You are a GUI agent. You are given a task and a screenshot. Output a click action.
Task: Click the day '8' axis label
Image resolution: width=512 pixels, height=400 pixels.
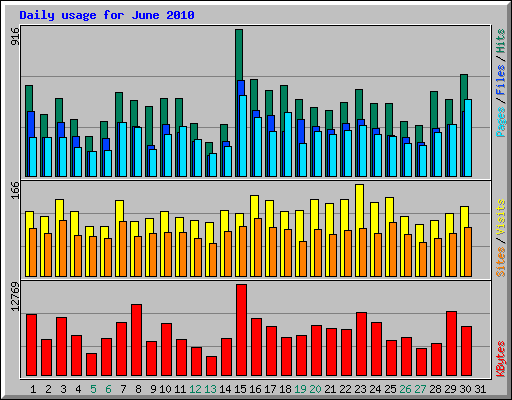[138, 389]
